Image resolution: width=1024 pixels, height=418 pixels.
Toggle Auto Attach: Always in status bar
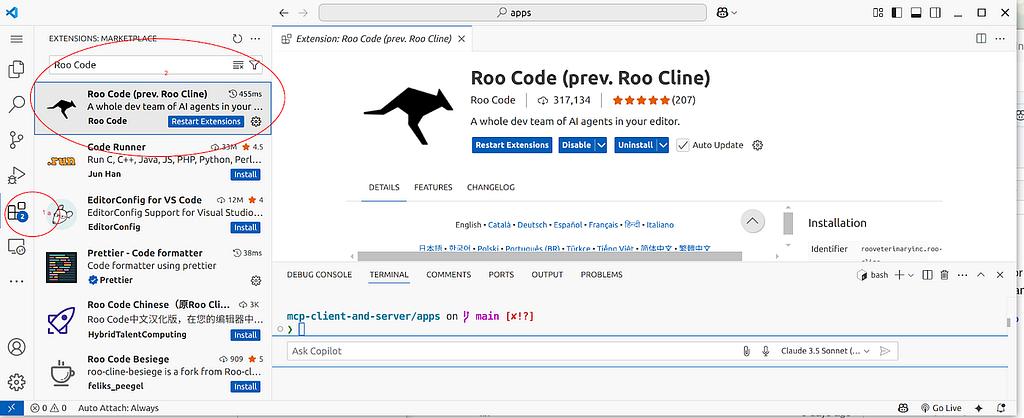click(x=118, y=408)
